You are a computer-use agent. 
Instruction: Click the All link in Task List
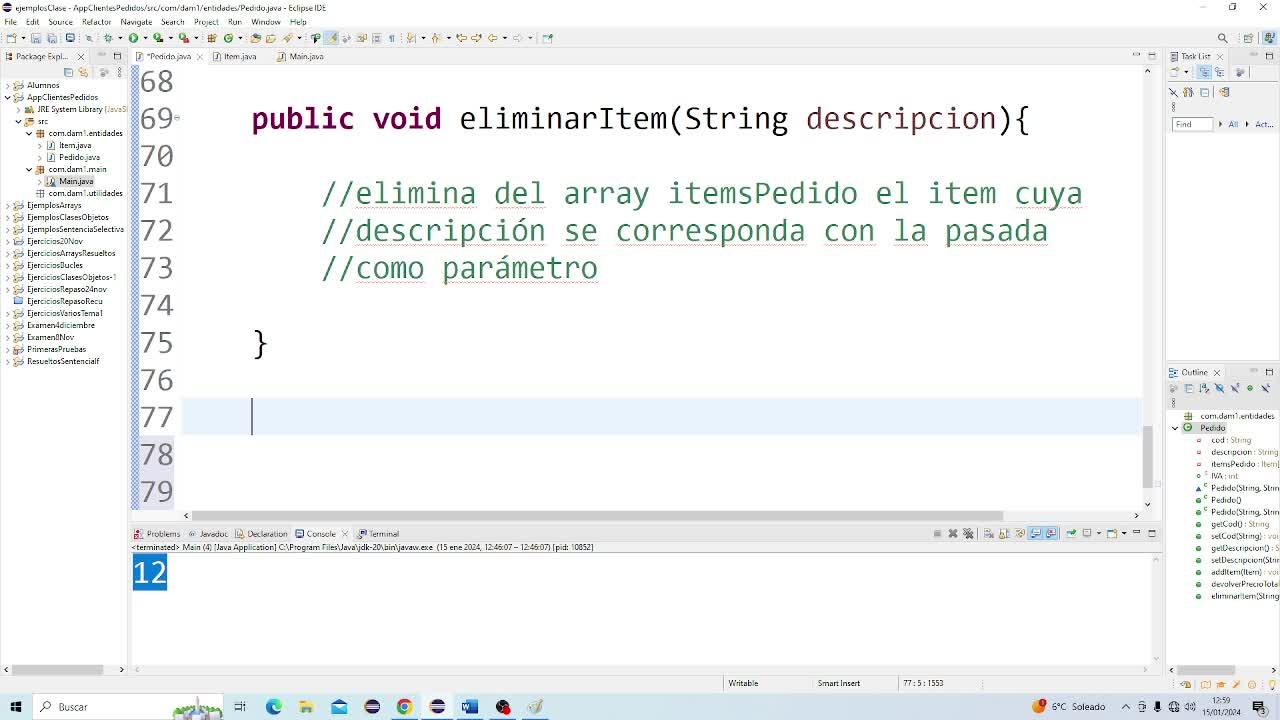pos(1233,124)
